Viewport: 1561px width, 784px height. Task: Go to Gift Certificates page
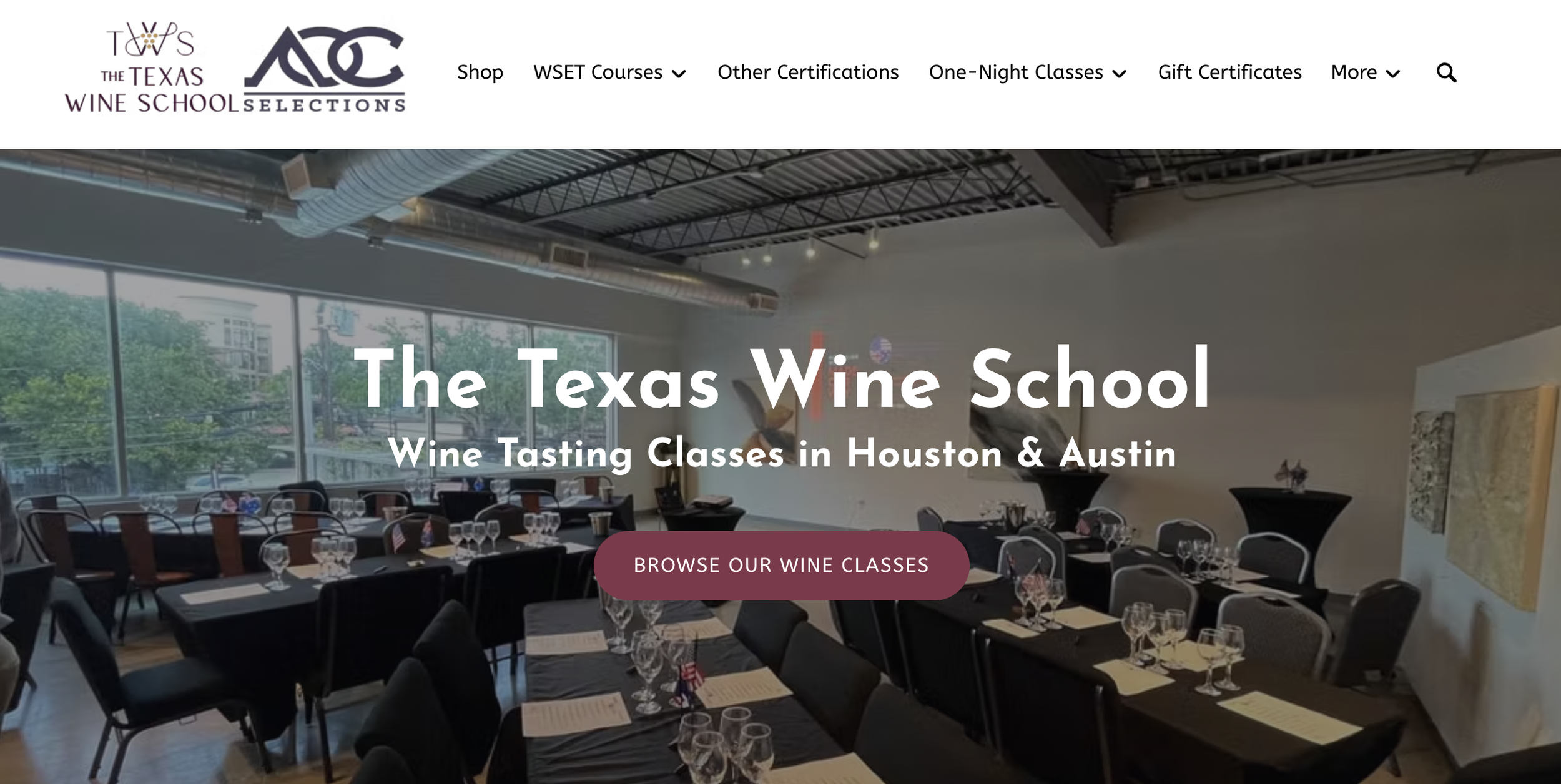click(1229, 72)
